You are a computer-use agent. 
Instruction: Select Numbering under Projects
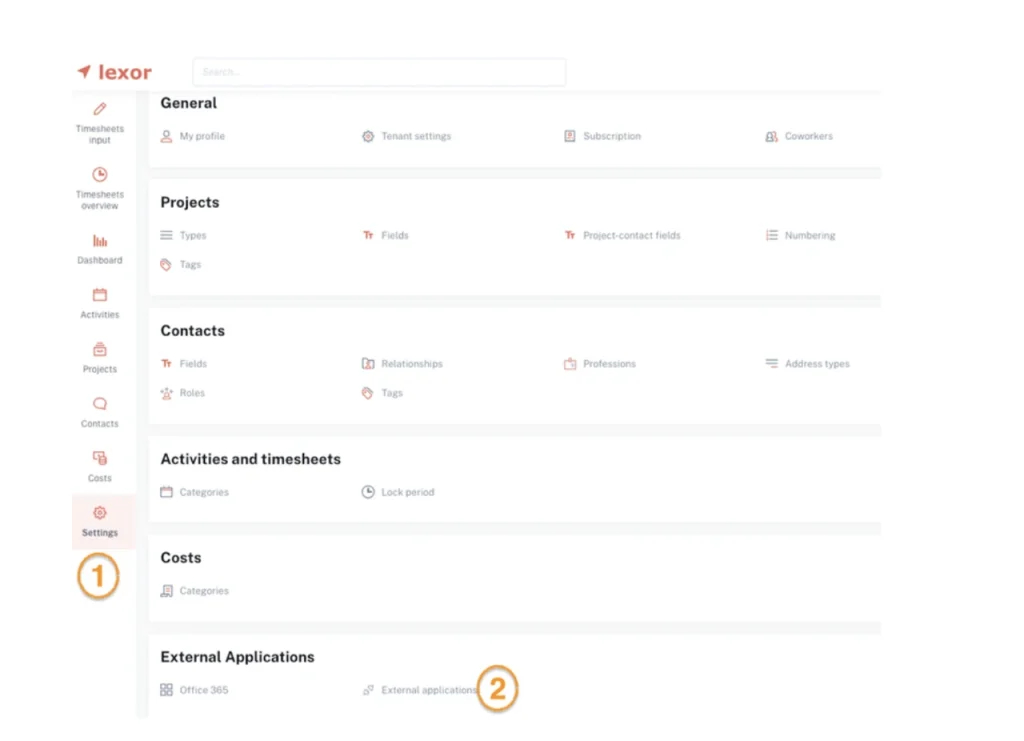click(x=809, y=236)
